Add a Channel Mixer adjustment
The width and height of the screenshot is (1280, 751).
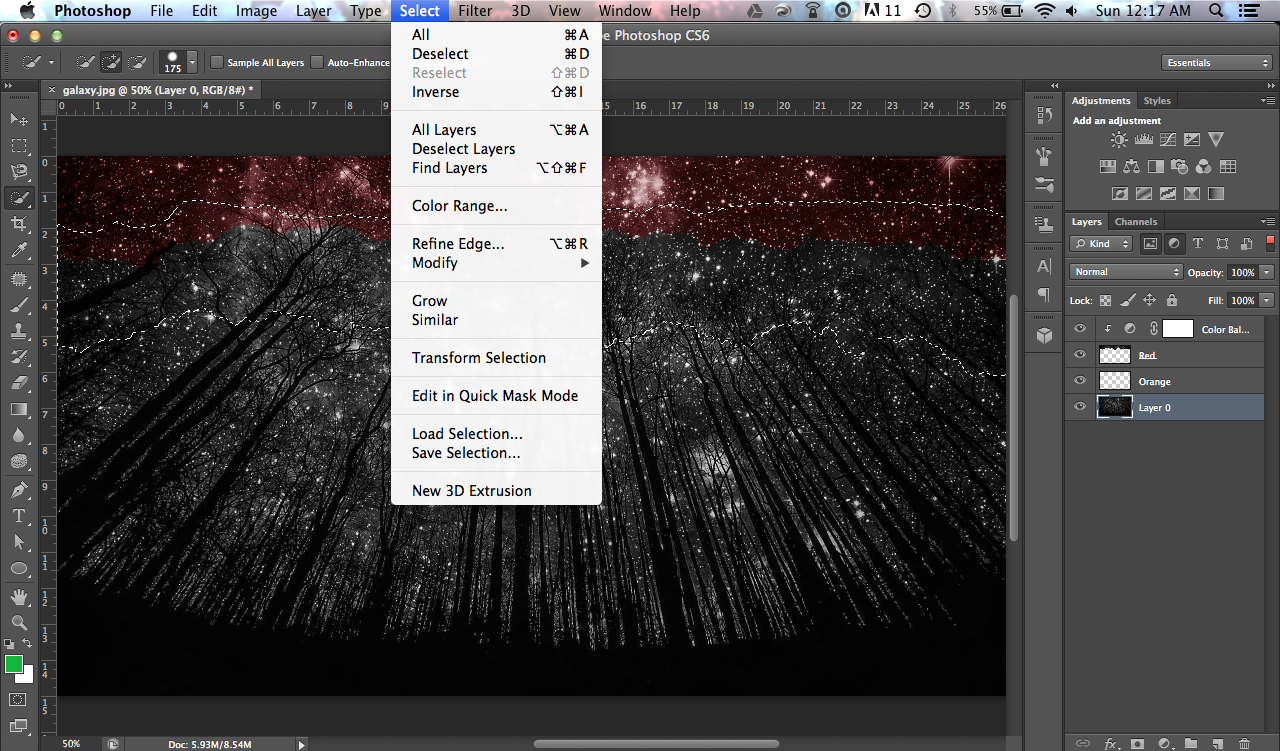[1204, 167]
